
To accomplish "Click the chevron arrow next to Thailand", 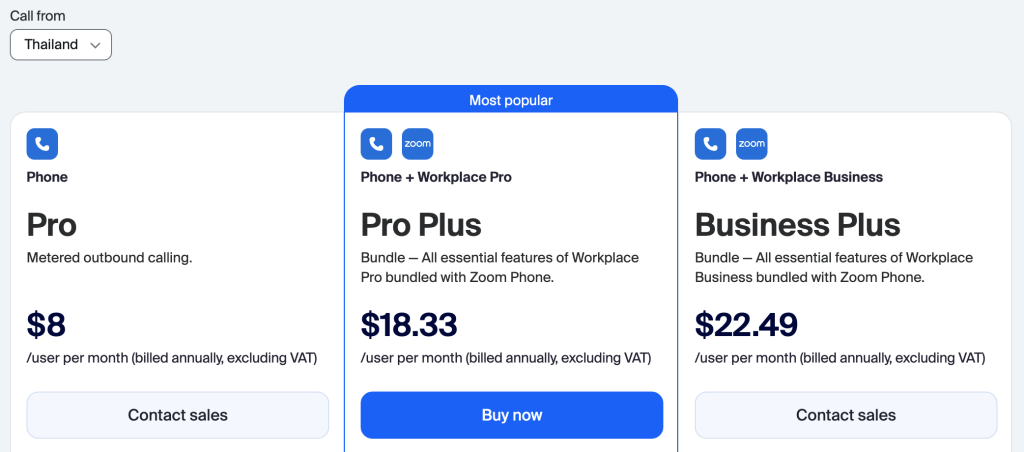I will (95, 45).
